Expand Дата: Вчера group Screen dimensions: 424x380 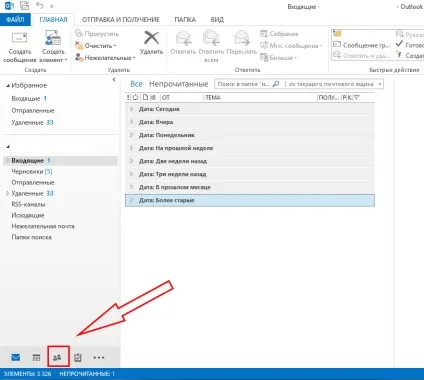[132, 122]
